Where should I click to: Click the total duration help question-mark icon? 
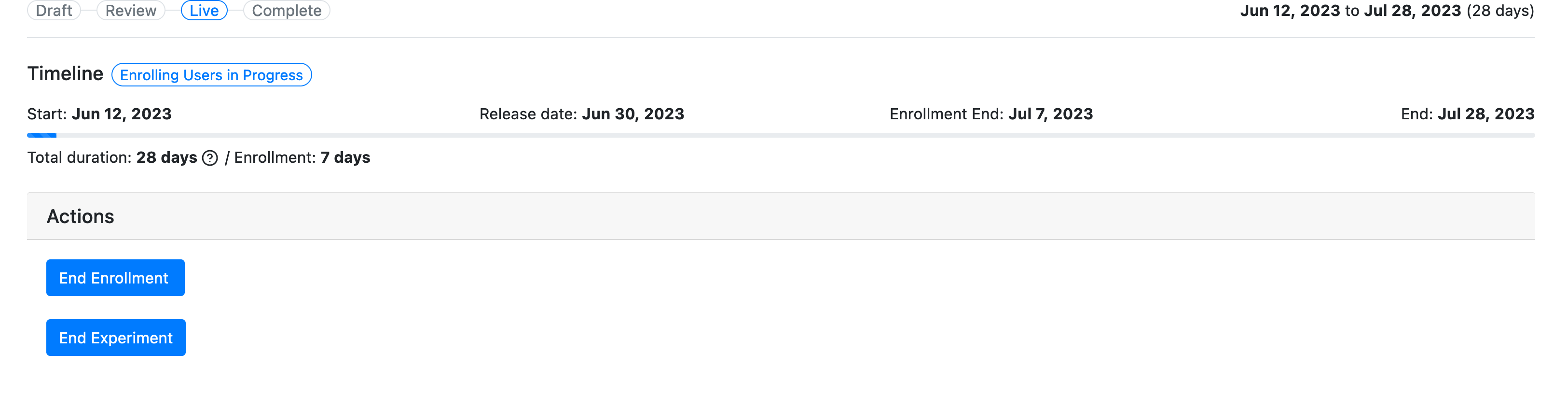(210, 158)
